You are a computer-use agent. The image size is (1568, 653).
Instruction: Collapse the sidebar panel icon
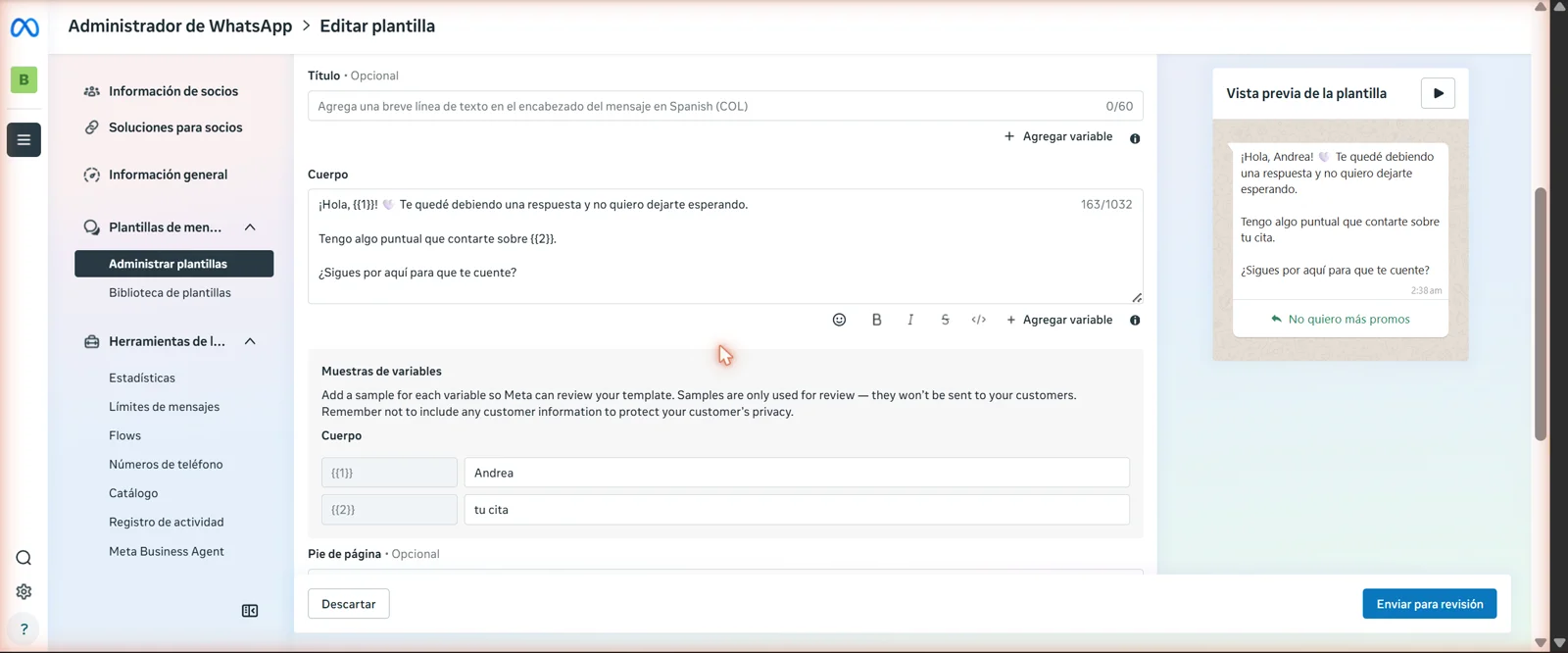tap(250, 611)
